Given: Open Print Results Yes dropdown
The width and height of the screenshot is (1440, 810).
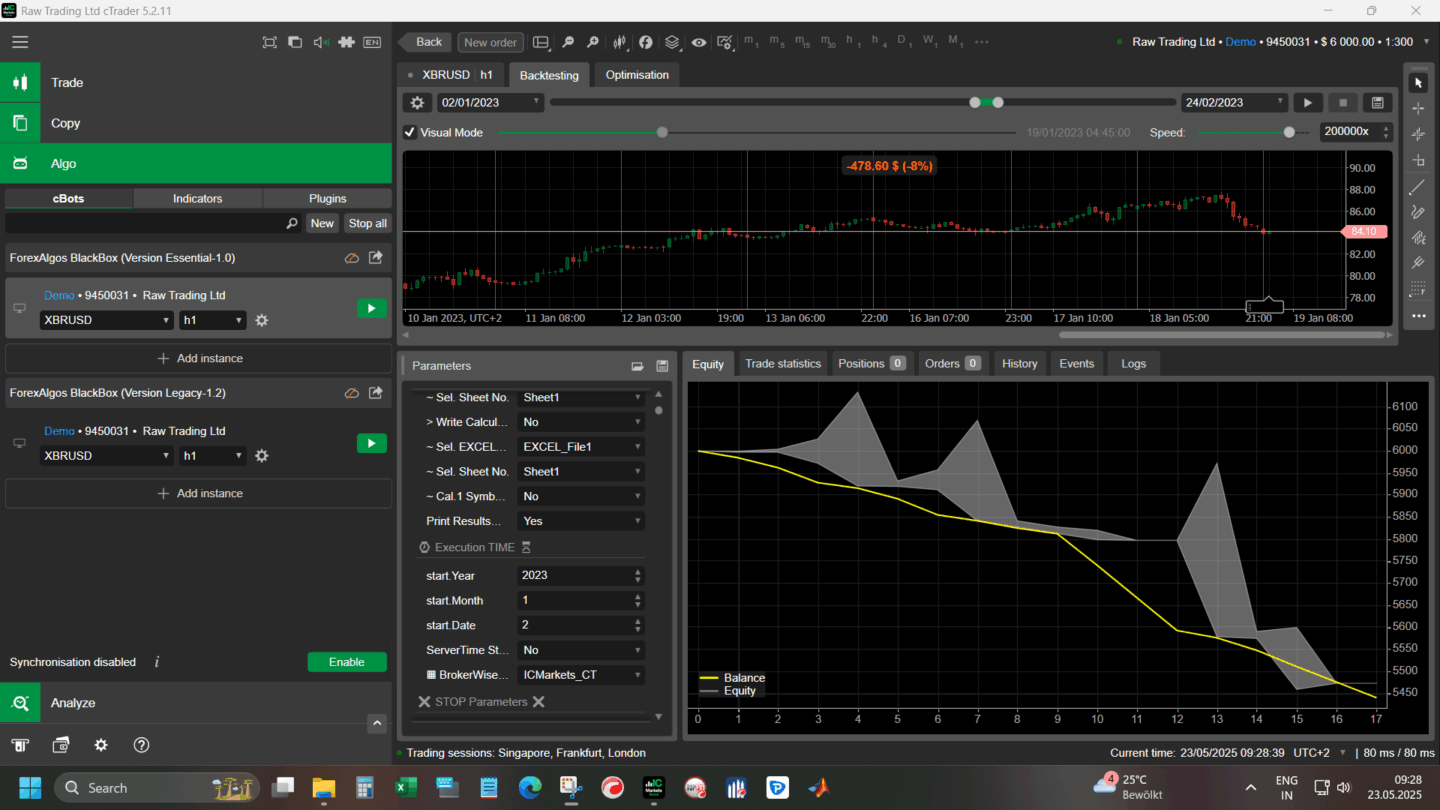Looking at the screenshot, I should (580, 521).
